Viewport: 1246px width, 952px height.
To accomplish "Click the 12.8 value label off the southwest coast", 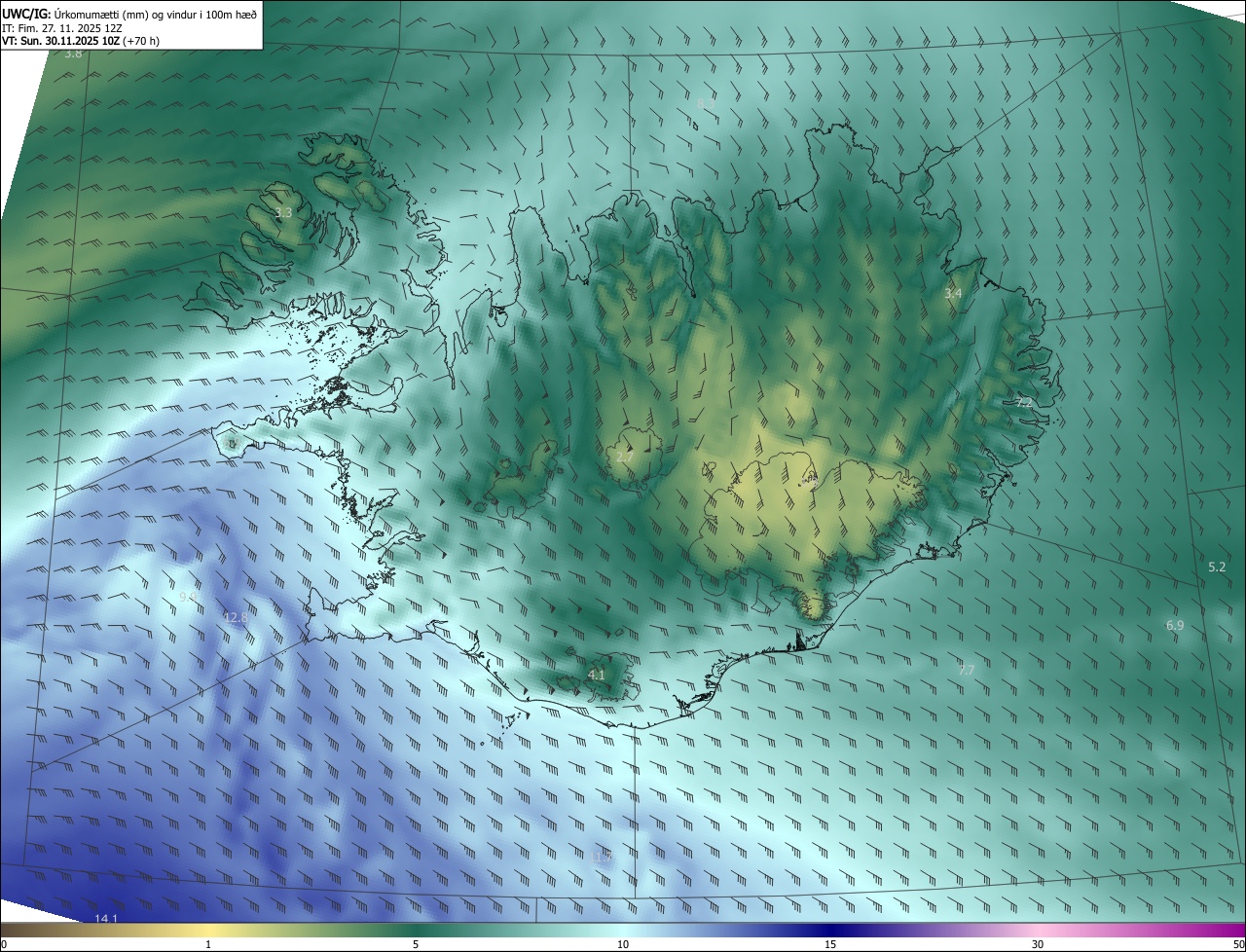I will [x=236, y=617].
